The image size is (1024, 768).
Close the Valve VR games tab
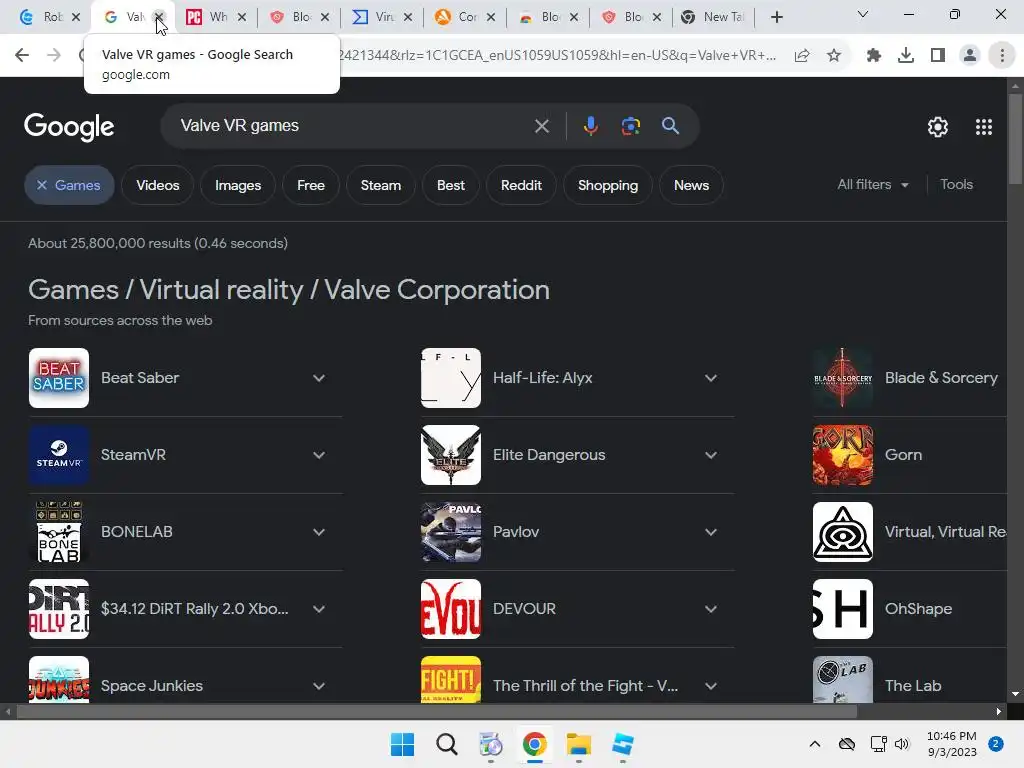coord(159,17)
